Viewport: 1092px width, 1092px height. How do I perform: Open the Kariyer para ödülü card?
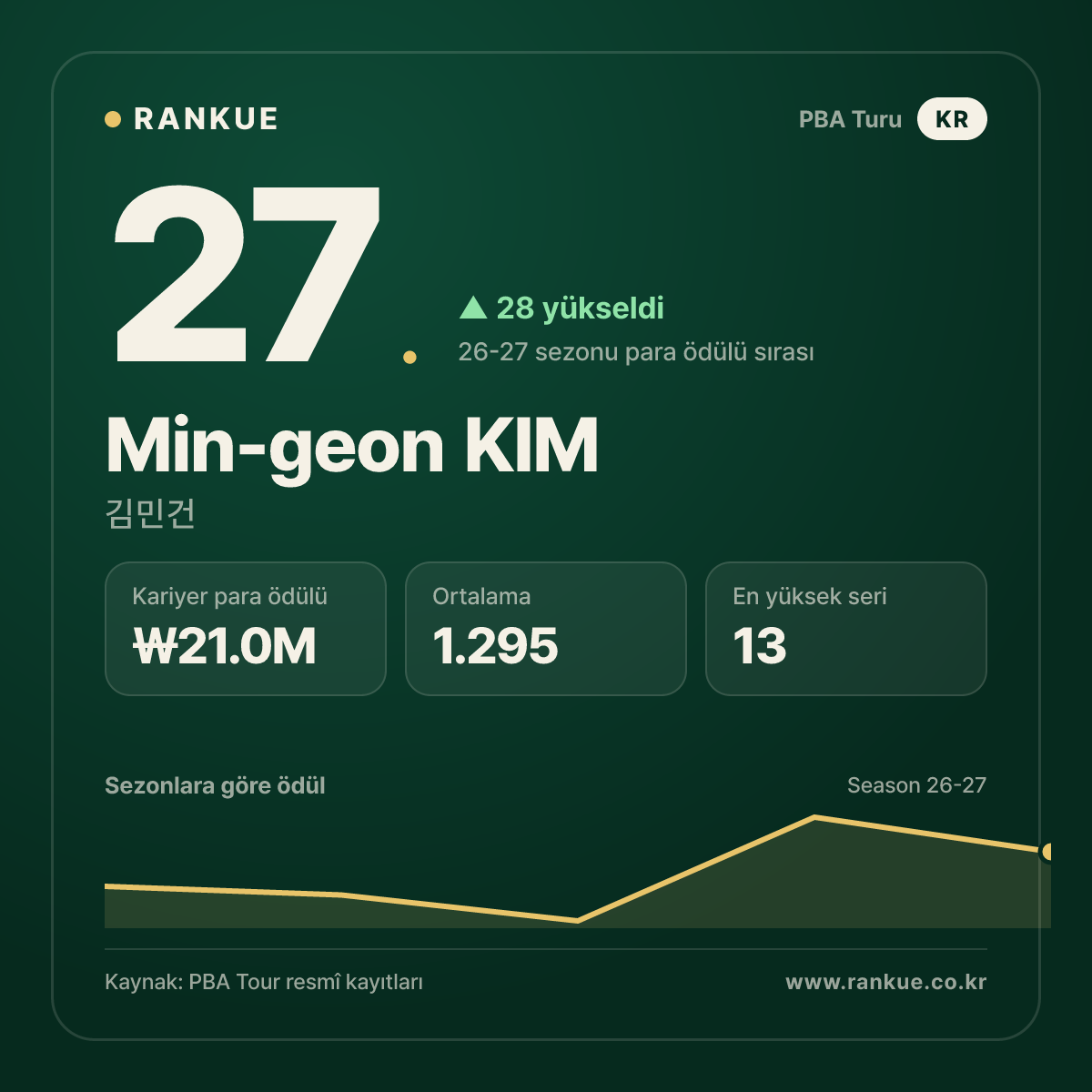[x=246, y=629]
